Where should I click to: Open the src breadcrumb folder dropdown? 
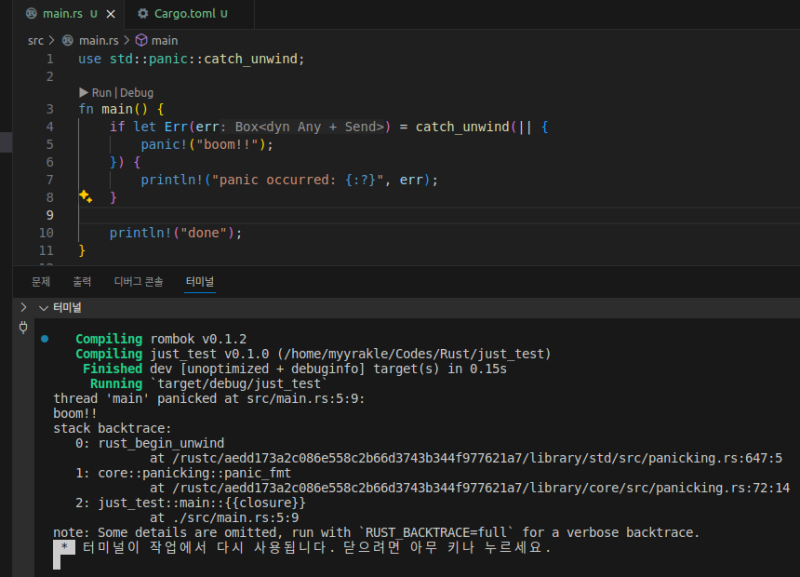pos(36,40)
